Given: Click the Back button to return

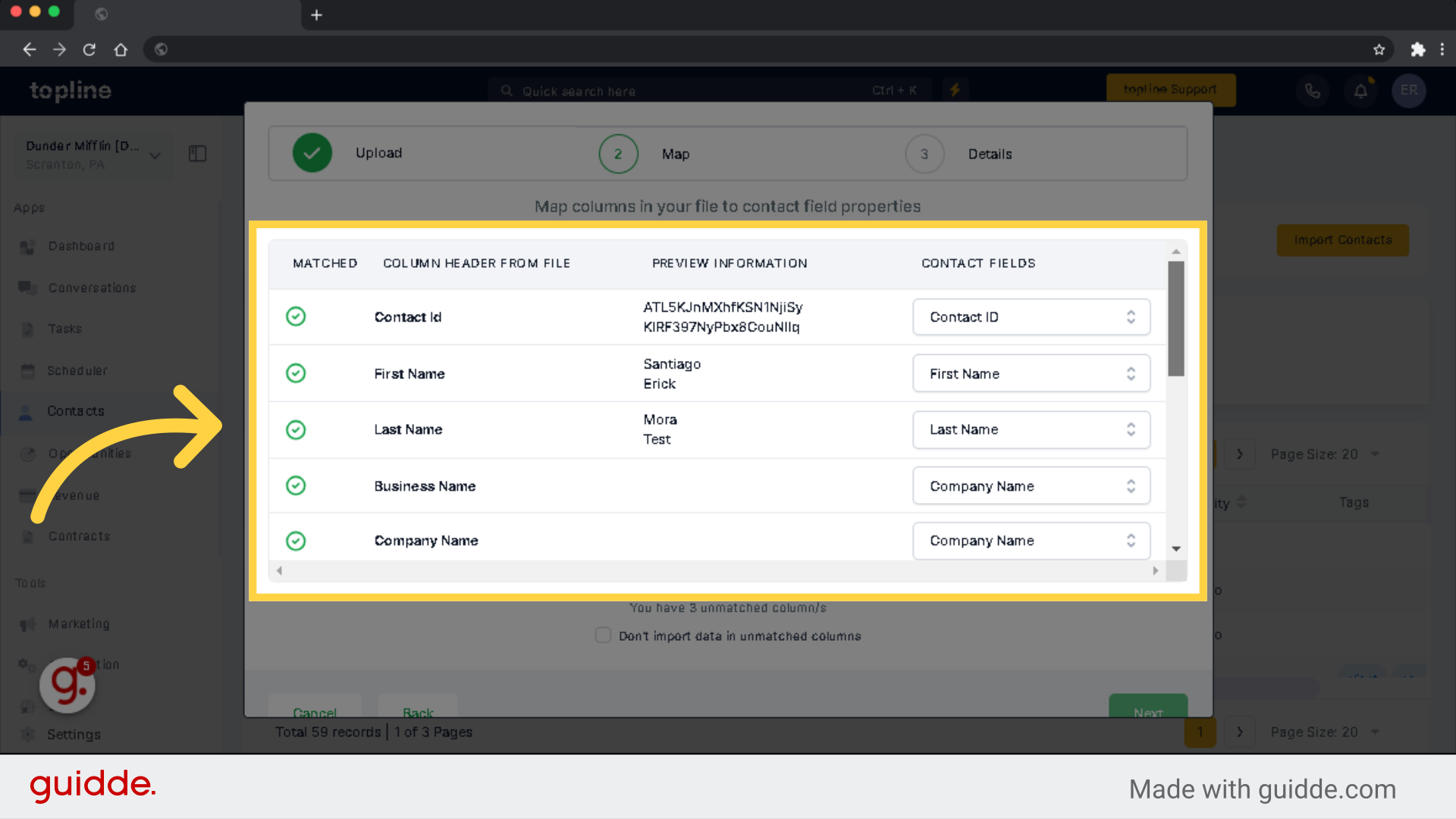Looking at the screenshot, I should (x=418, y=711).
